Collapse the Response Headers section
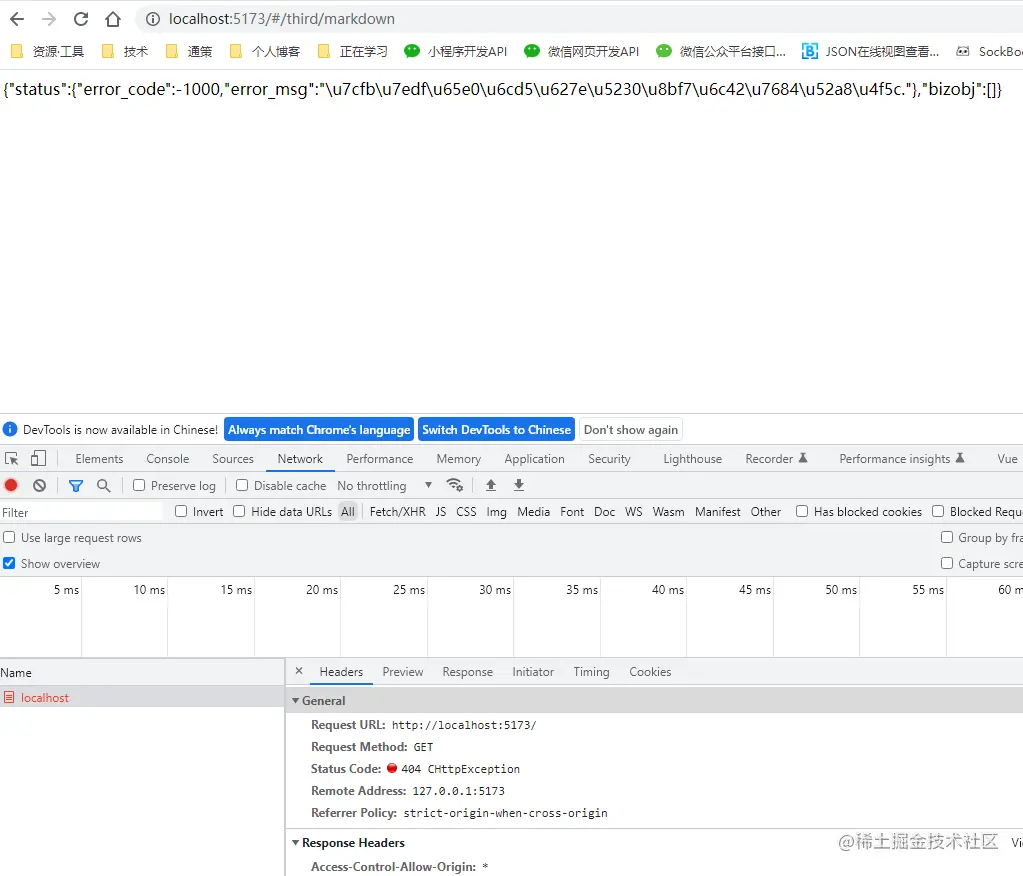The image size is (1023, 876). click(x=296, y=843)
